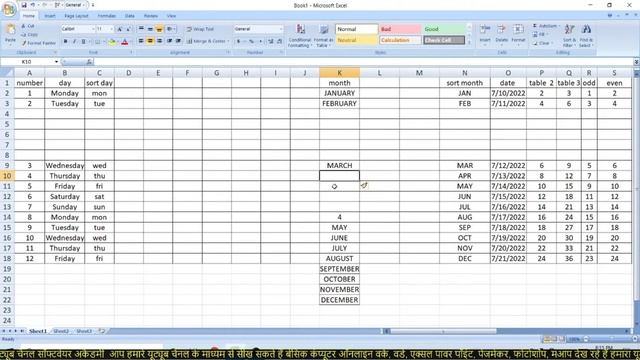Toggle Middle Align
640x360 pixels.
pos(150,29)
